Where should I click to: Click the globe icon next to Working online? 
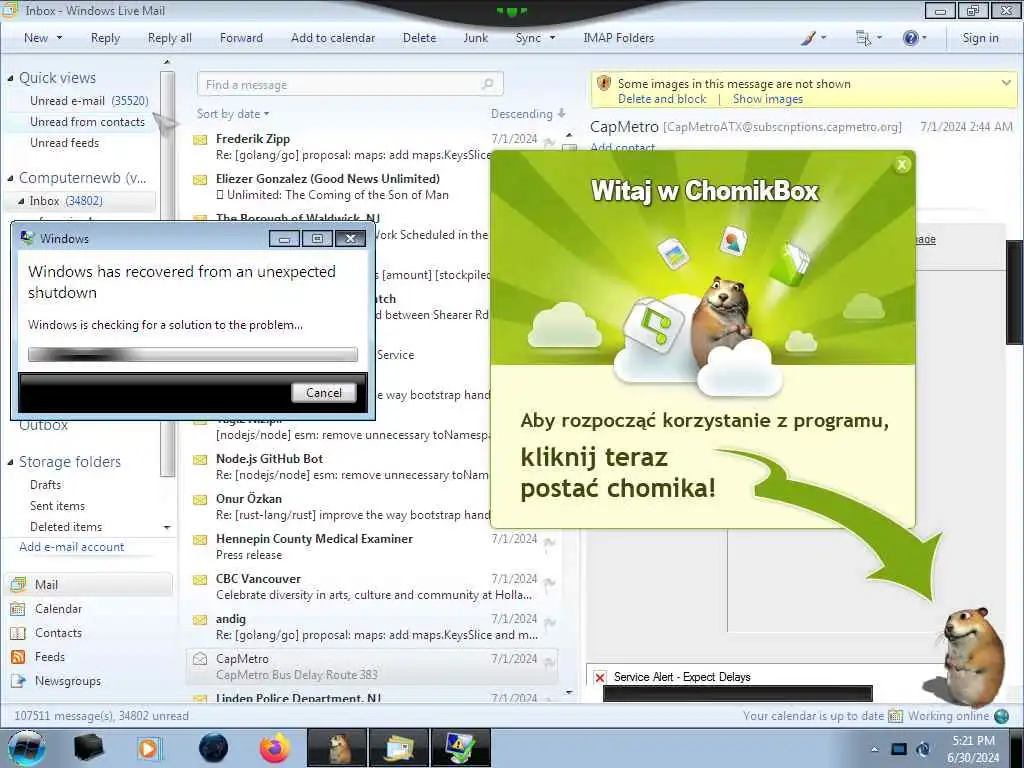click(x=1001, y=716)
